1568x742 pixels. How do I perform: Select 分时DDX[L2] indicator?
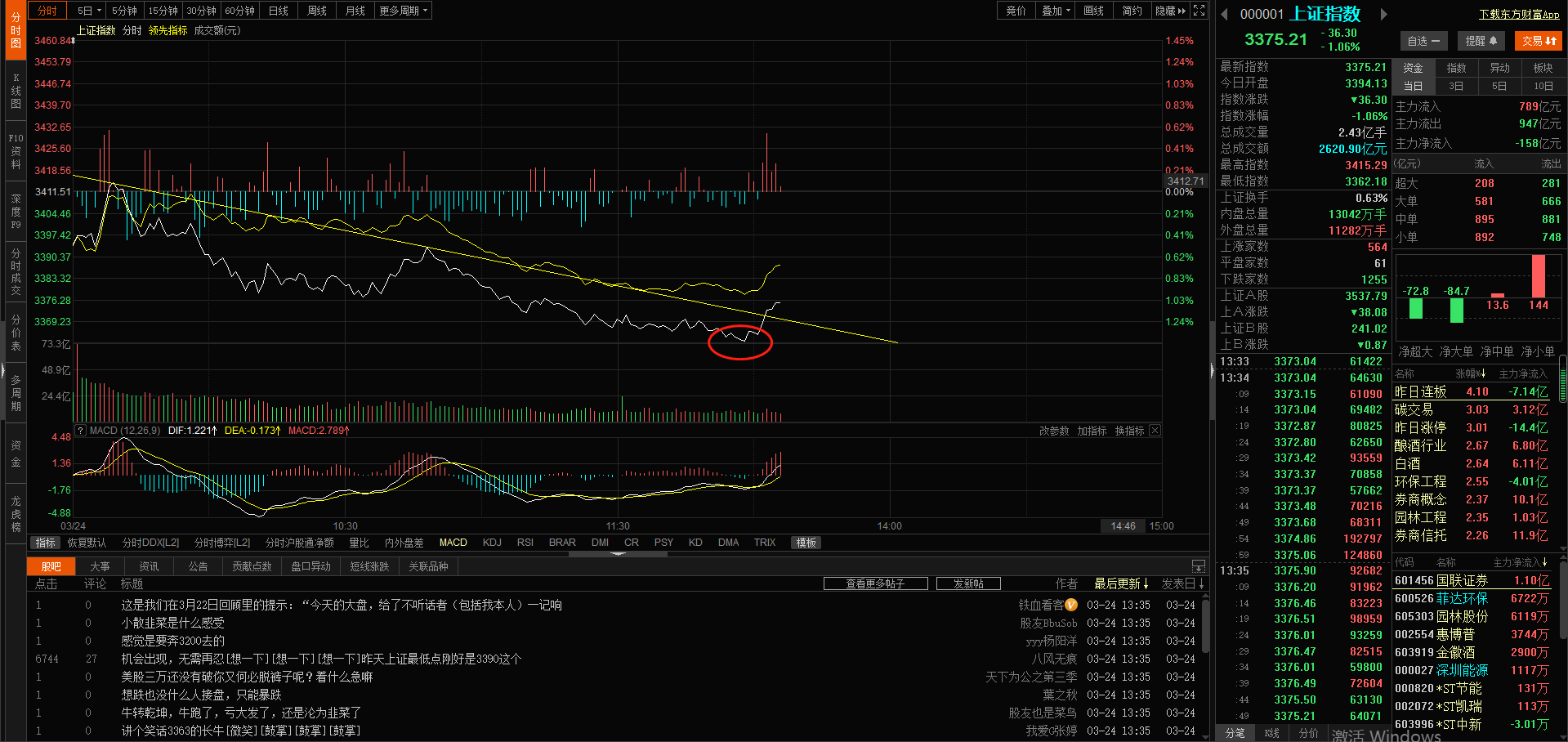coord(150,543)
